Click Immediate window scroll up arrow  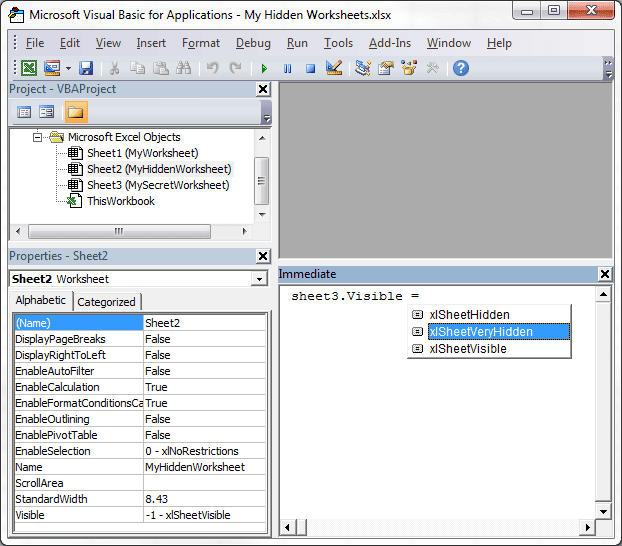click(603, 294)
